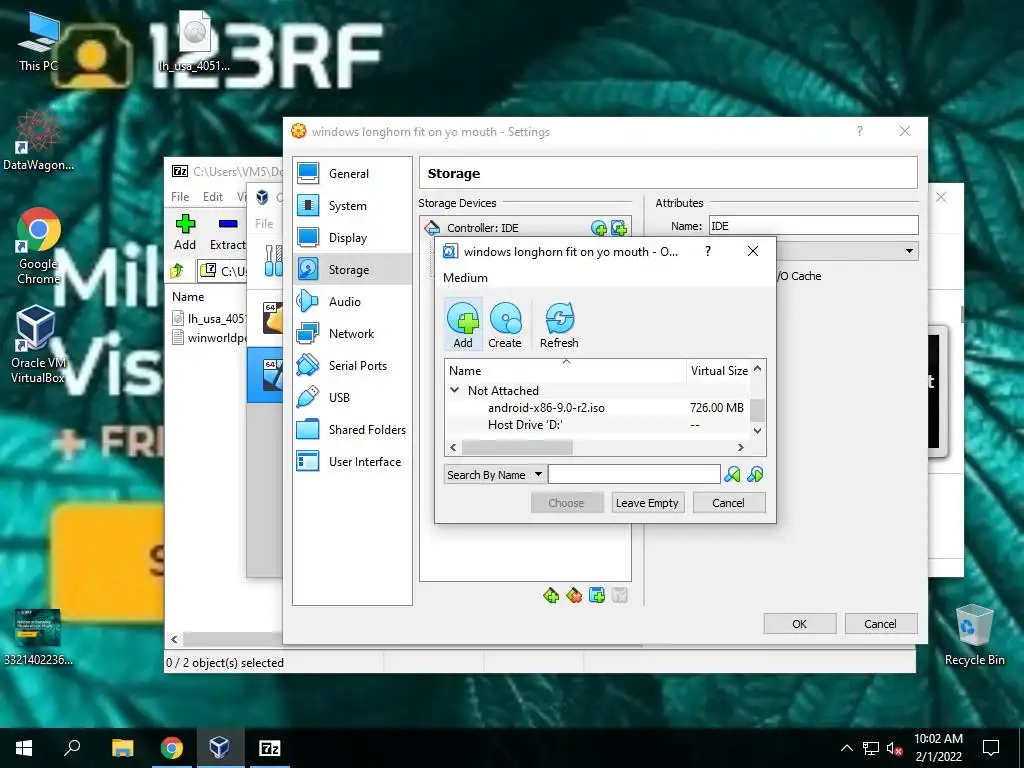Open Audio settings category
The image size is (1024, 768).
[x=352, y=302]
